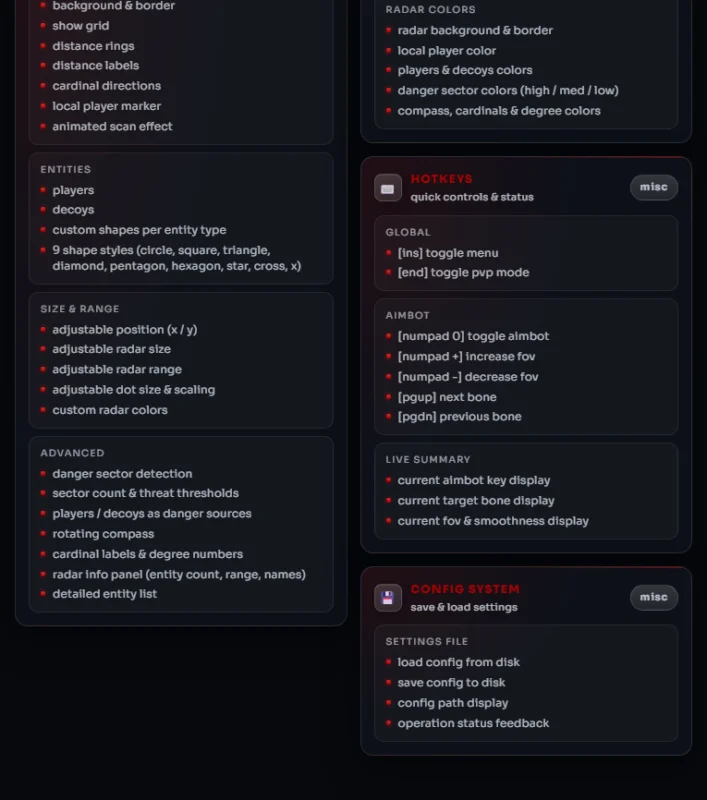Click the misc badge on Hotkeys card
707x800 pixels.
click(x=654, y=187)
